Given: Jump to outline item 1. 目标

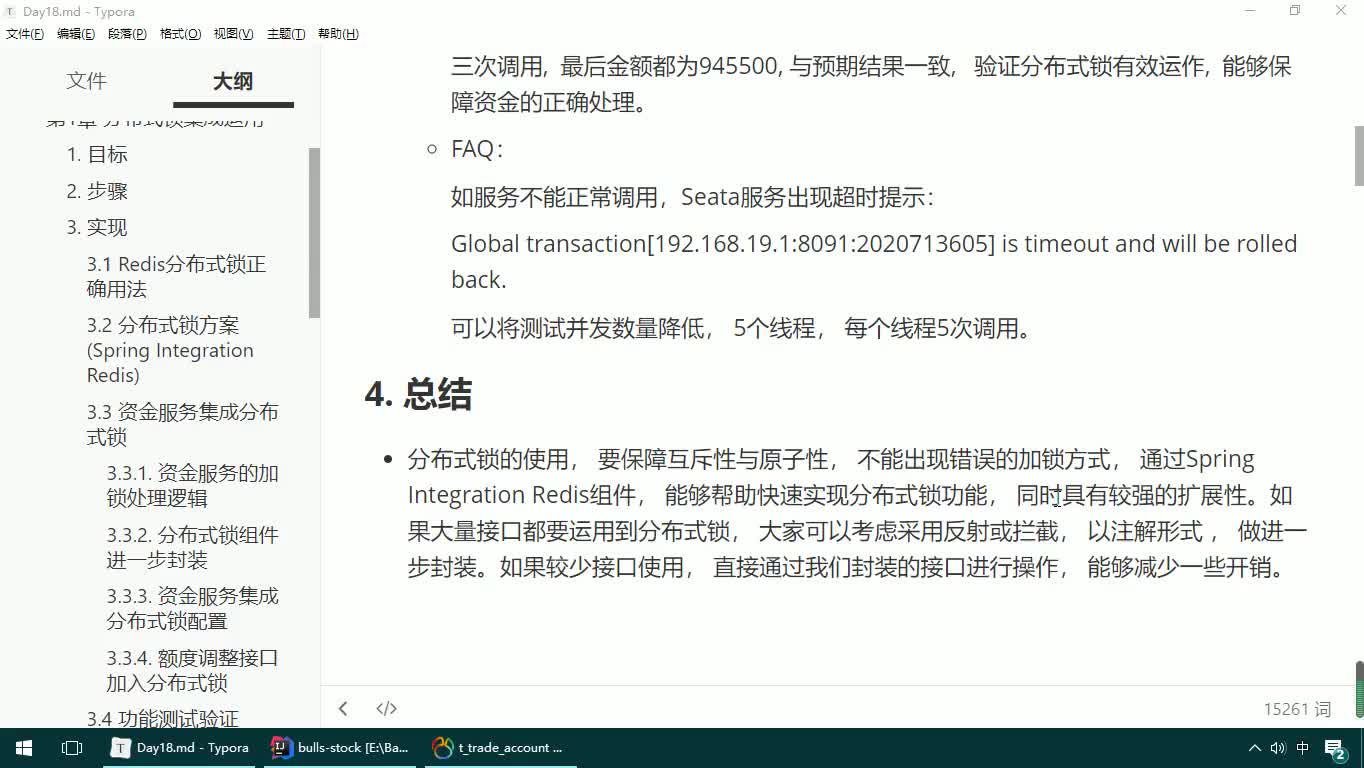Looking at the screenshot, I should click(x=97, y=154).
